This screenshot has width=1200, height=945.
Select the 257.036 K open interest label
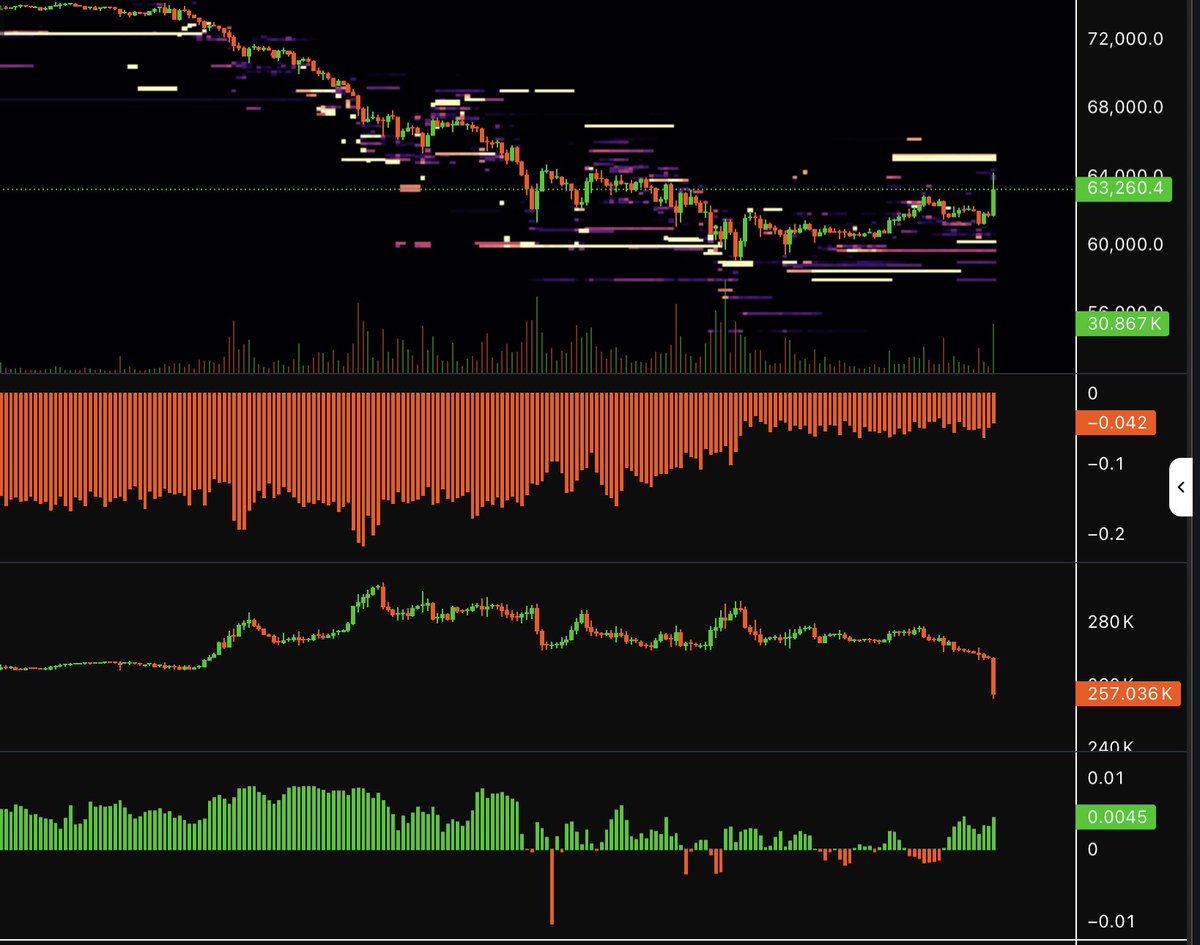1129,693
